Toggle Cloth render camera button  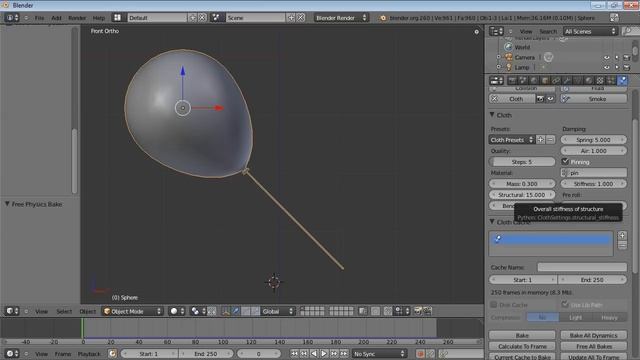click(x=540, y=99)
